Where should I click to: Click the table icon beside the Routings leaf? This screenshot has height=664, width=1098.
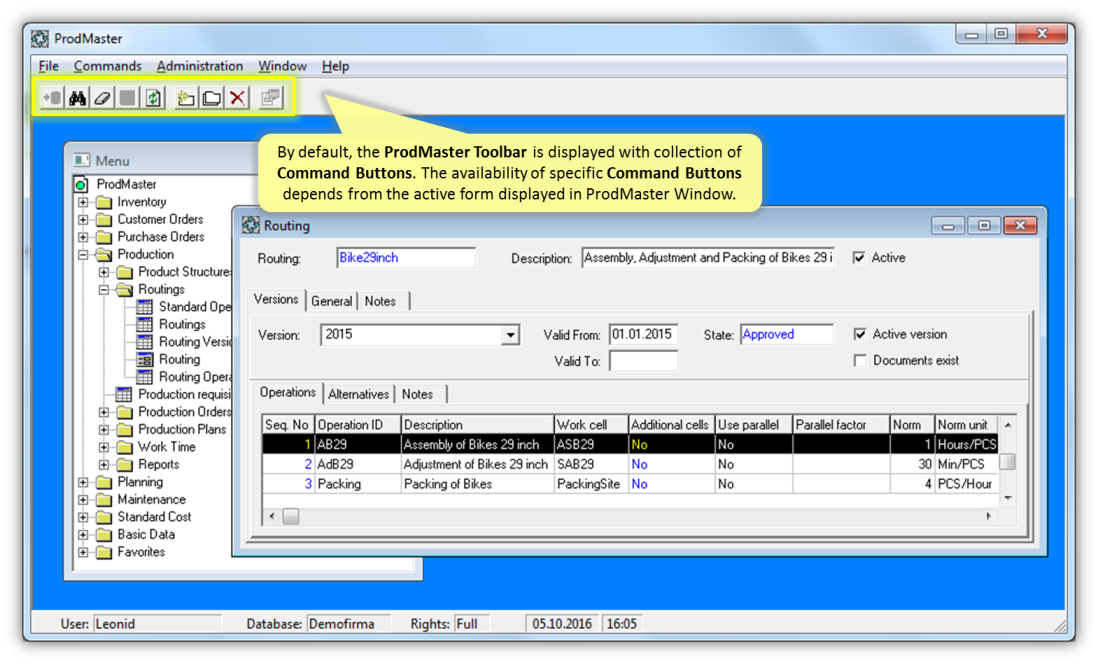[x=144, y=324]
